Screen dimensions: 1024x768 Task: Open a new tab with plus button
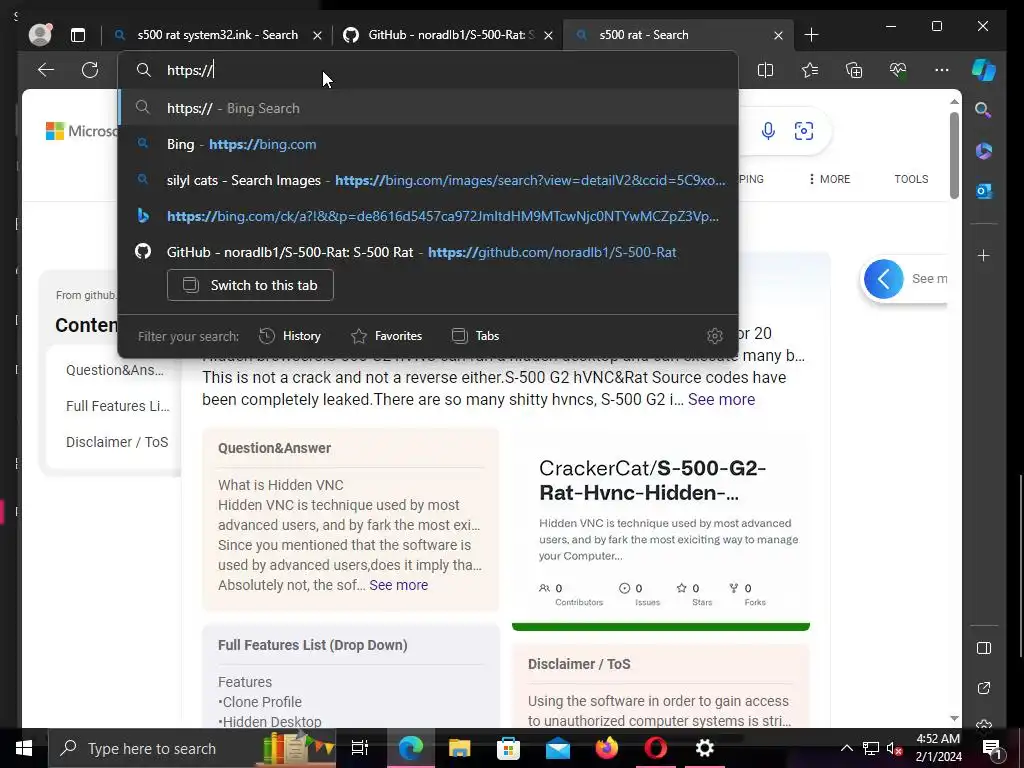point(811,35)
